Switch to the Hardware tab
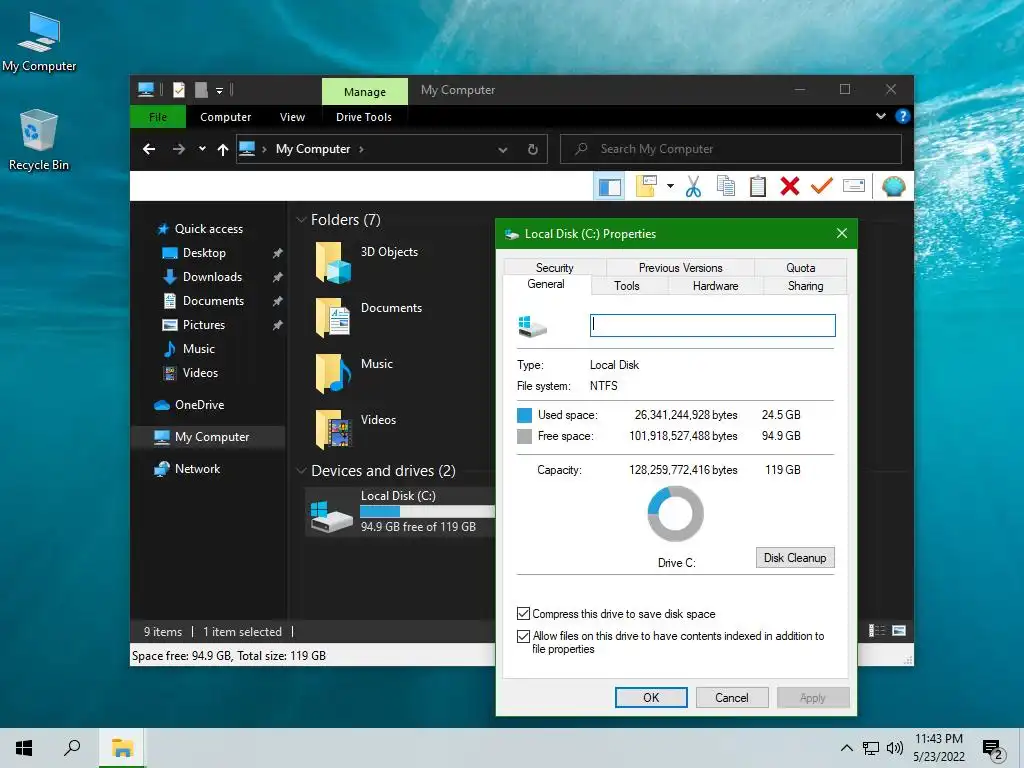Image resolution: width=1024 pixels, height=768 pixels. point(715,285)
